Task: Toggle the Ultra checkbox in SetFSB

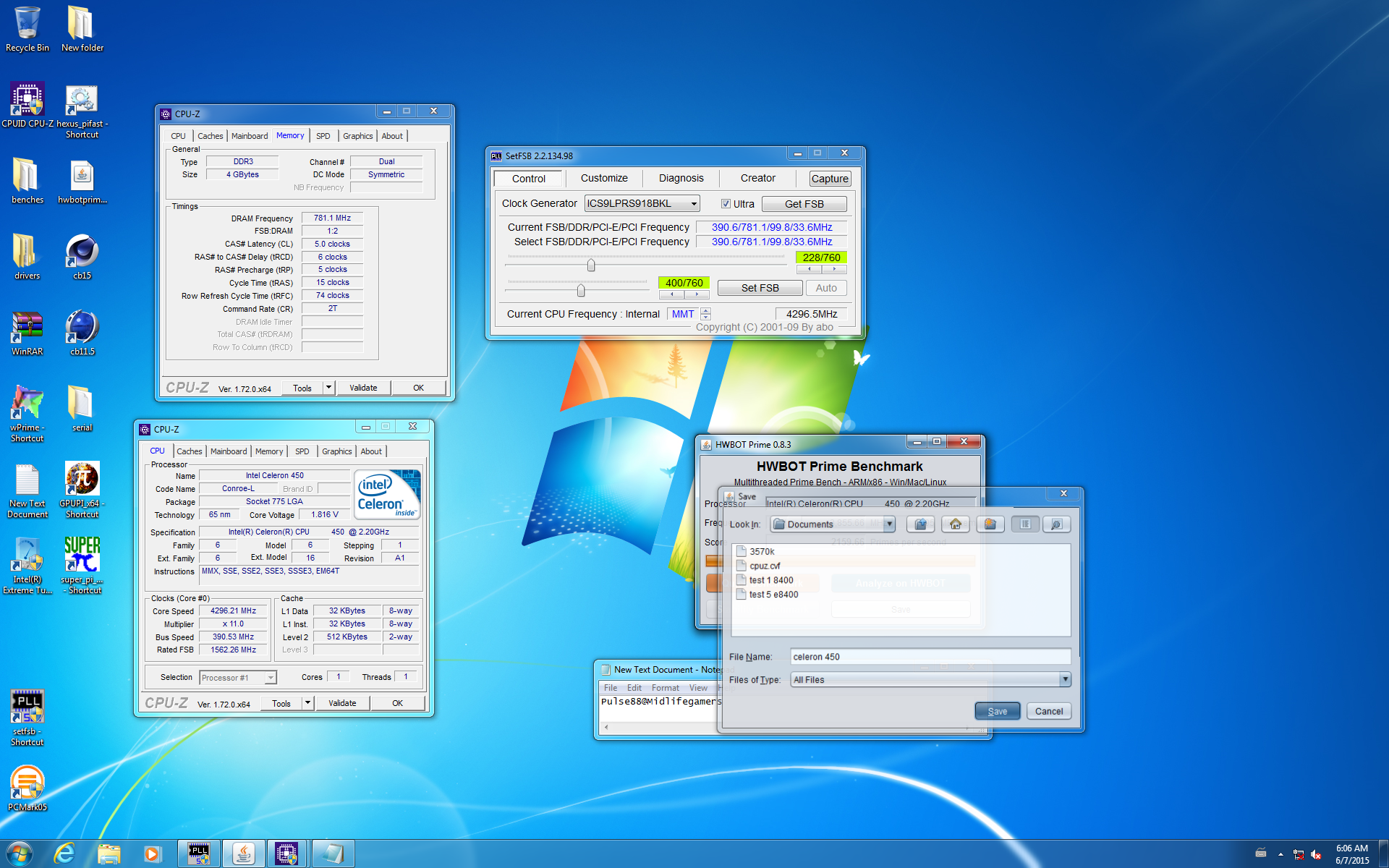Action: pyautogui.click(x=726, y=204)
